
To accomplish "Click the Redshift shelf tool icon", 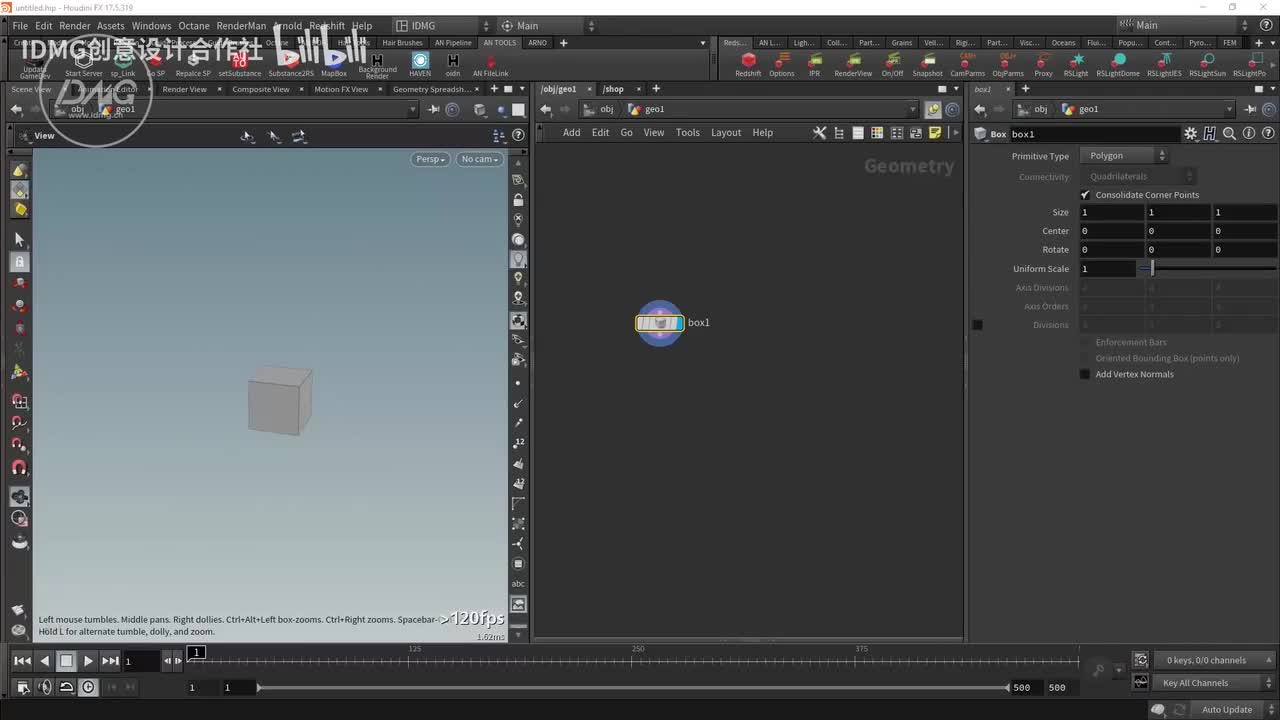I will (748, 61).
